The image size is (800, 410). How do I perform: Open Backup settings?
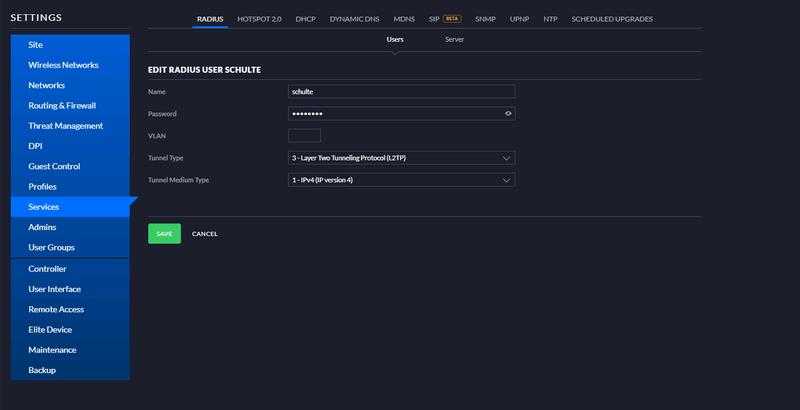[70, 370]
